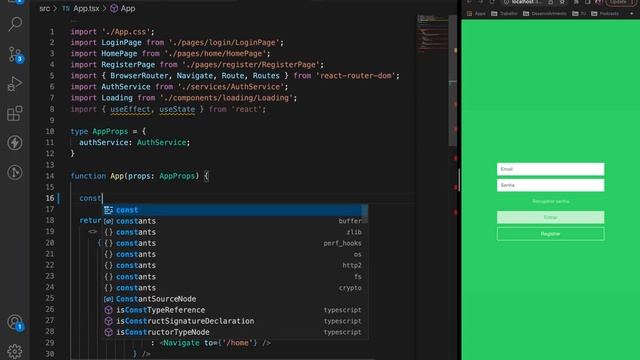Open the Source Control view

(x=15, y=54)
